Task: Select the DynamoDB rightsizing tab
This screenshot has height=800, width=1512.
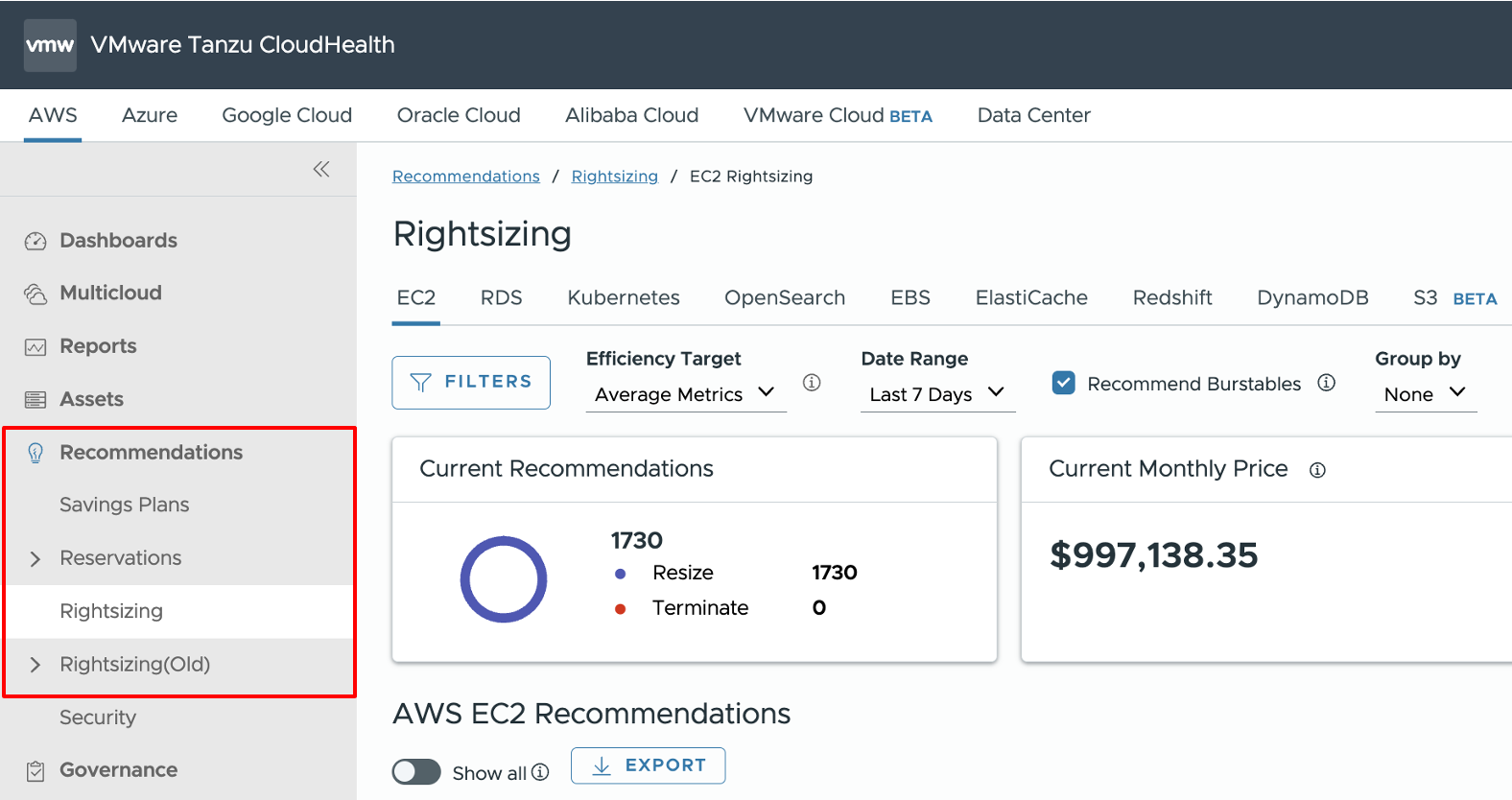Action: click(x=1312, y=298)
